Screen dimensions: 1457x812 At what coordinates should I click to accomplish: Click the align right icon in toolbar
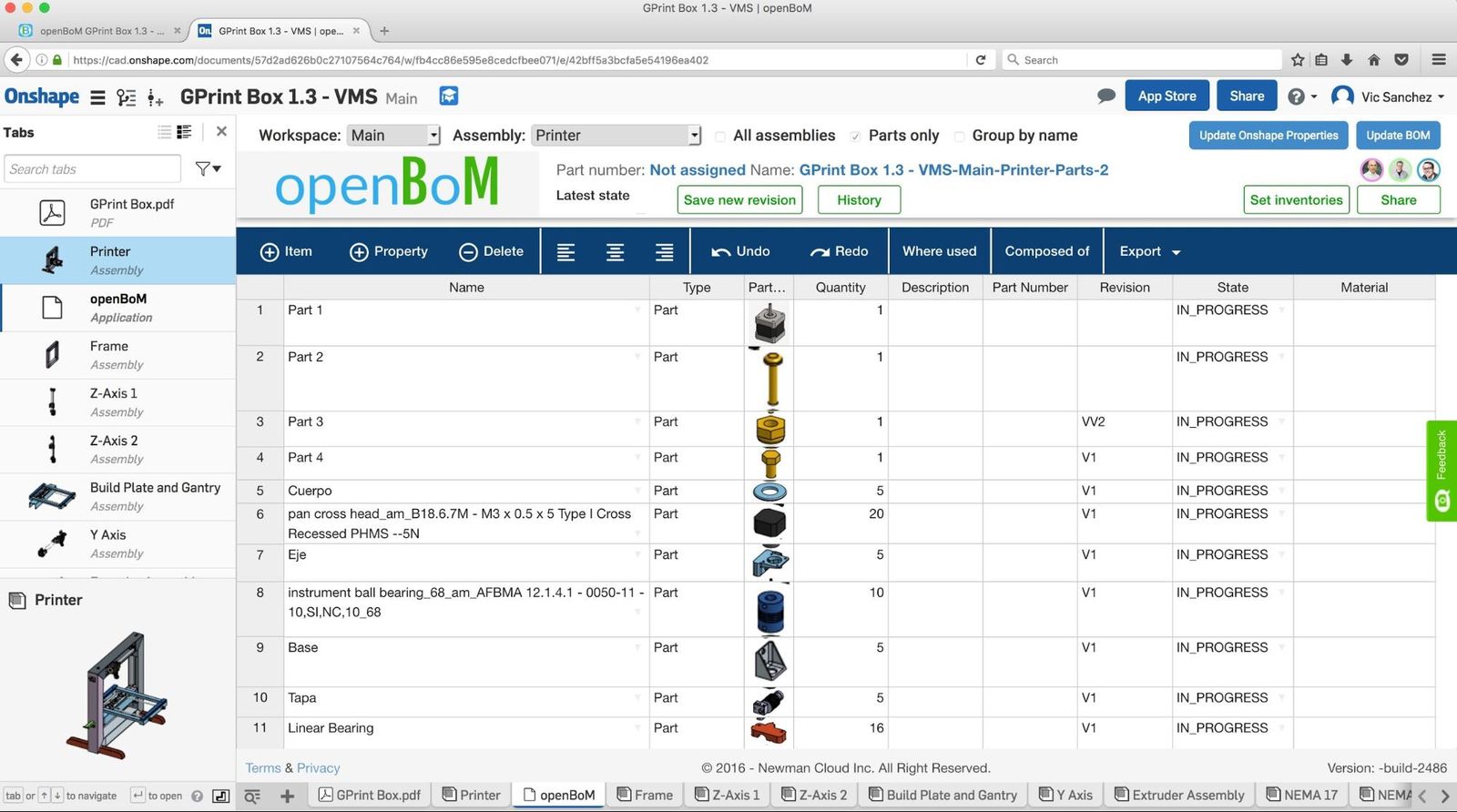(665, 252)
